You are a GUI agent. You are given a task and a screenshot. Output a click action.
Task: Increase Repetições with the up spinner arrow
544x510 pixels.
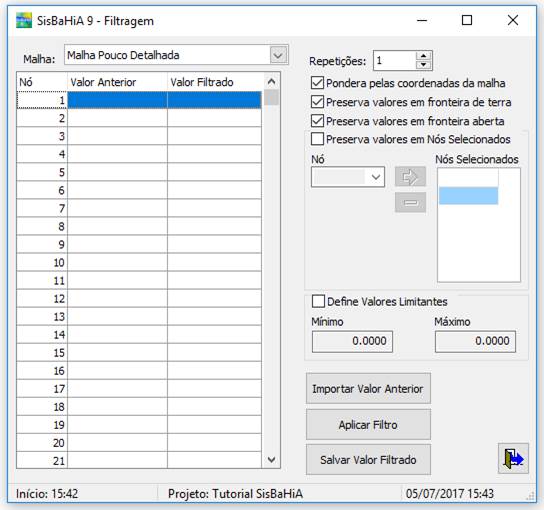tap(423, 56)
